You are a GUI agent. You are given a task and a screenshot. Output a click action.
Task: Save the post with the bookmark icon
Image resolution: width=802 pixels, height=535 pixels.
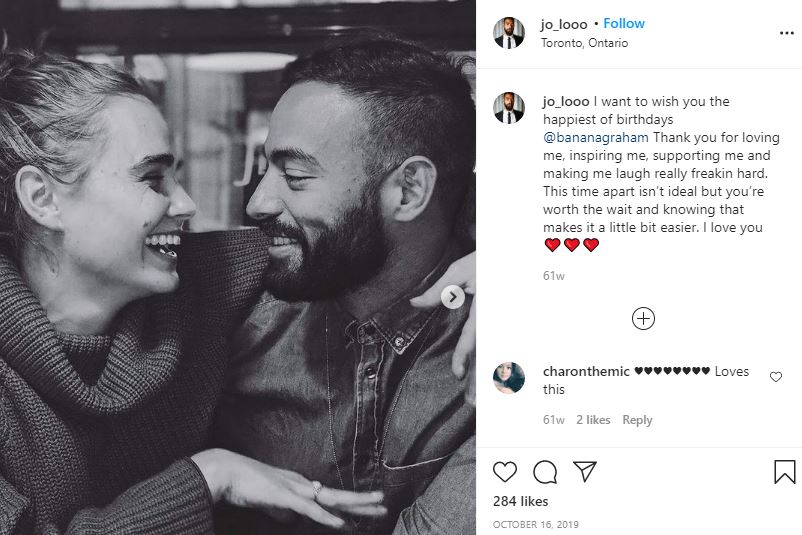(785, 471)
